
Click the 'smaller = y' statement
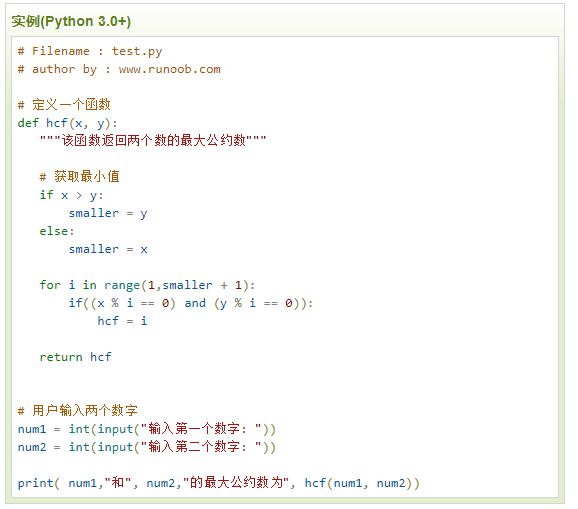click(108, 213)
